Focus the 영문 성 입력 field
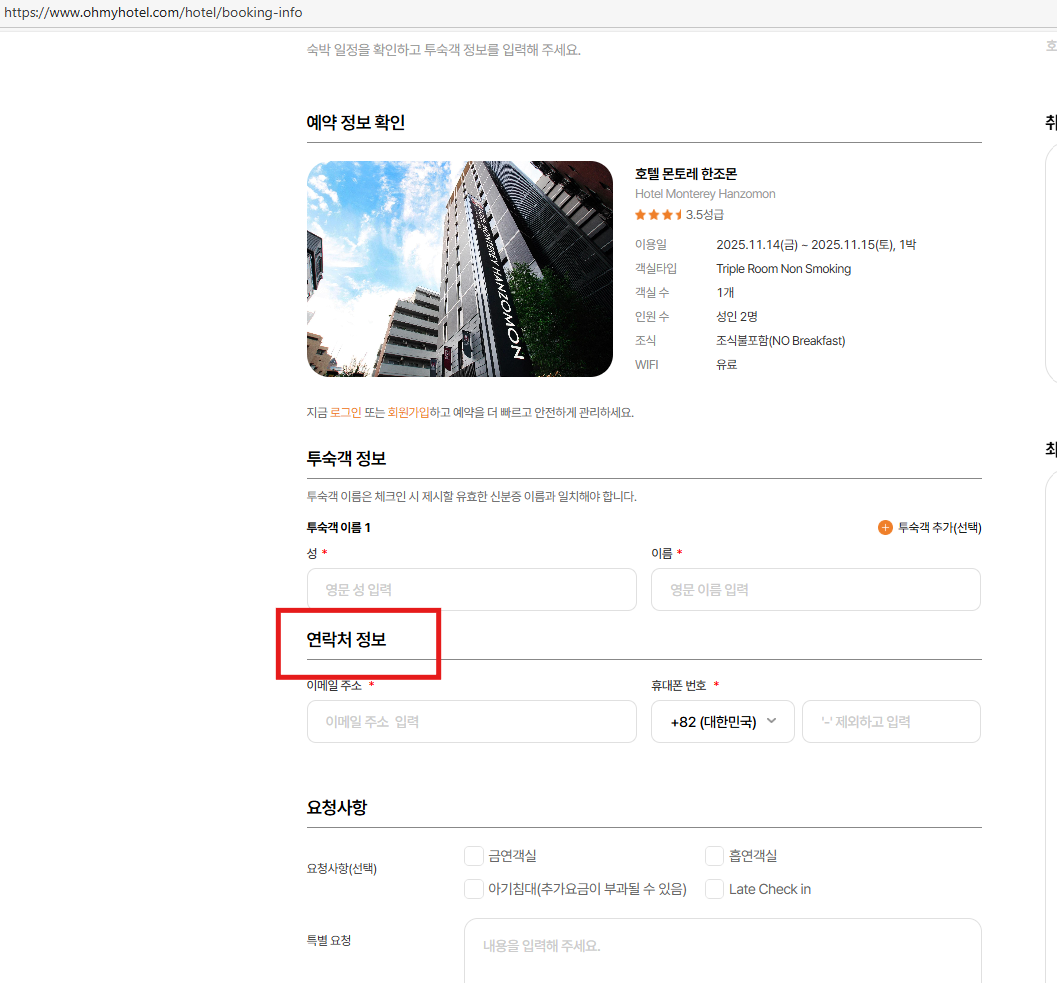The height and width of the screenshot is (983, 1057). pyautogui.click(x=472, y=589)
